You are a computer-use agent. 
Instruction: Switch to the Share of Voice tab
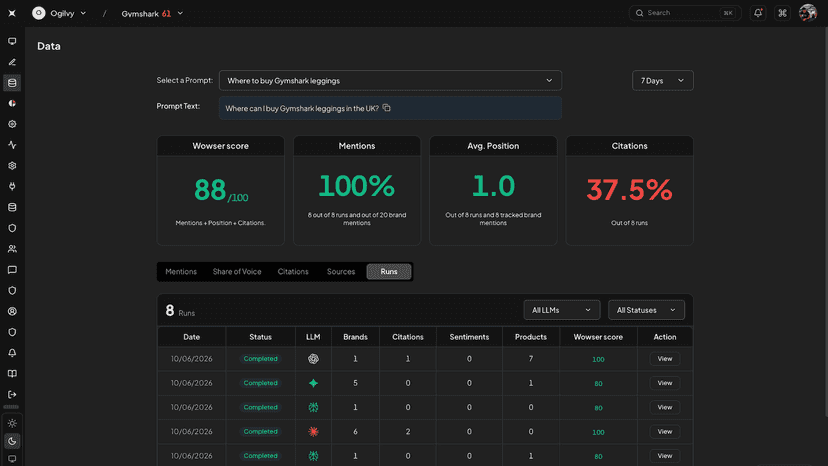tap(237, 272)
